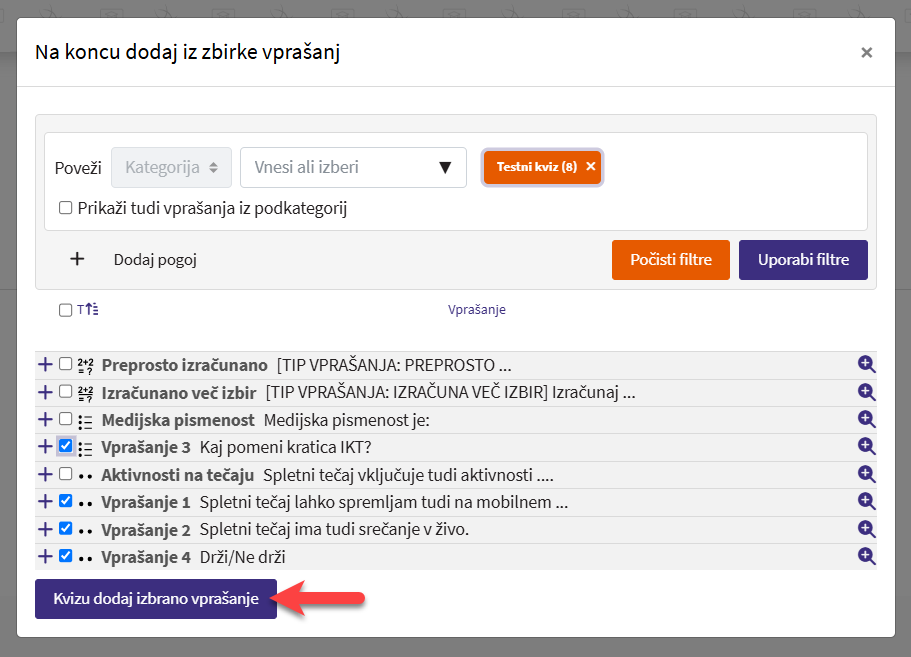Add Aktivnosti na tečaju with plus icon
The width and height of the screenshot is (911, 657).
pyautogui.click(x=45, y=474)
